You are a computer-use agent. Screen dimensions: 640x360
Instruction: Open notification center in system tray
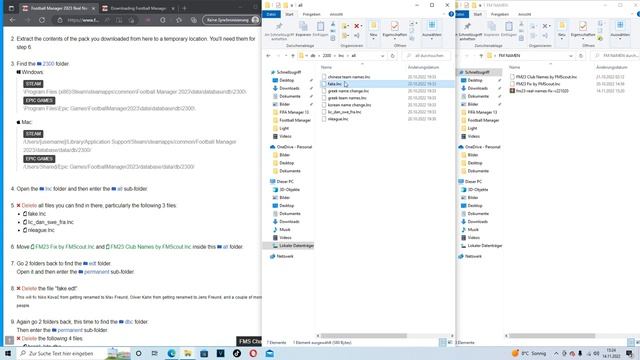coord(629,353)
